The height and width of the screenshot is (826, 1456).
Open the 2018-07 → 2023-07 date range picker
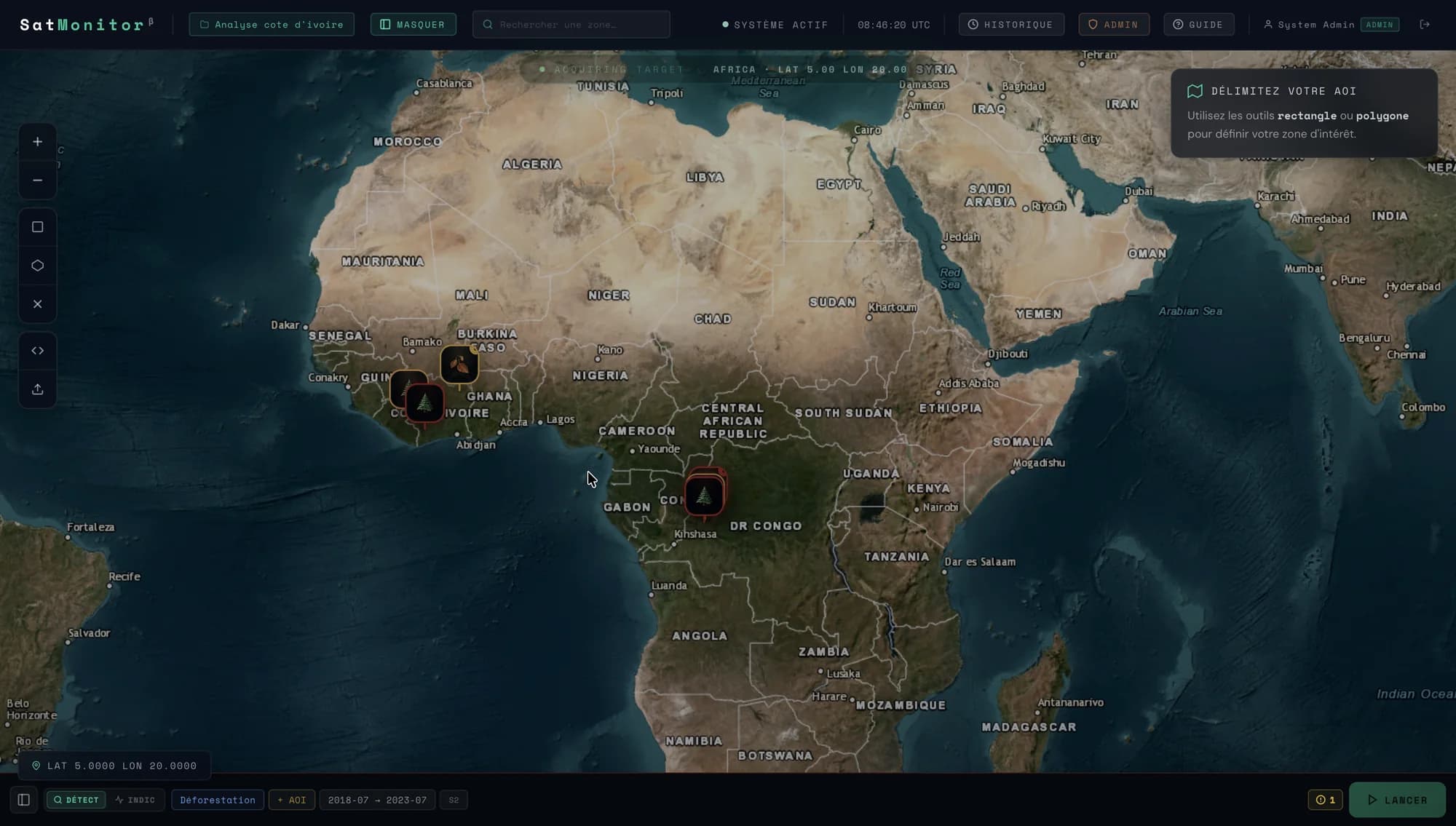click(377, 800)
